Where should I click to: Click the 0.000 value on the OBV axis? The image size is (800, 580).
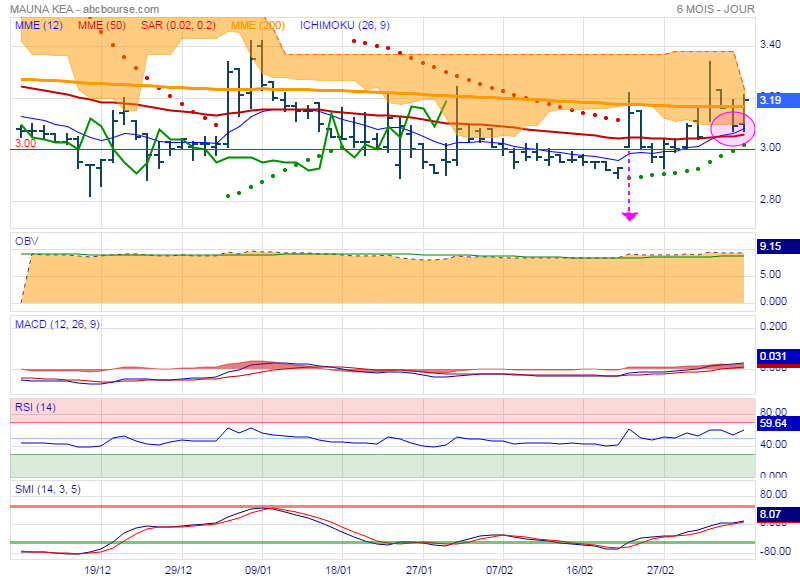point(773,301)
